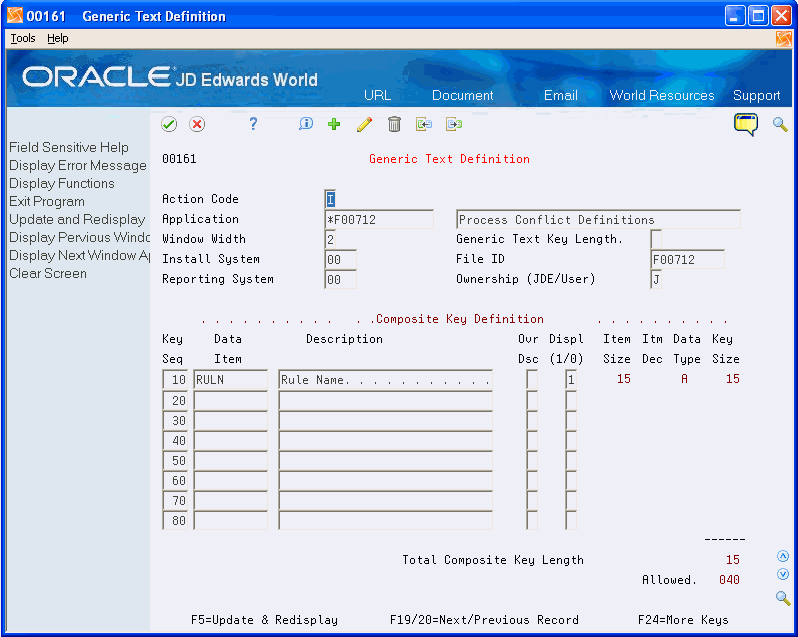
Task: Click the File ID field
Action: pos(688,259)
